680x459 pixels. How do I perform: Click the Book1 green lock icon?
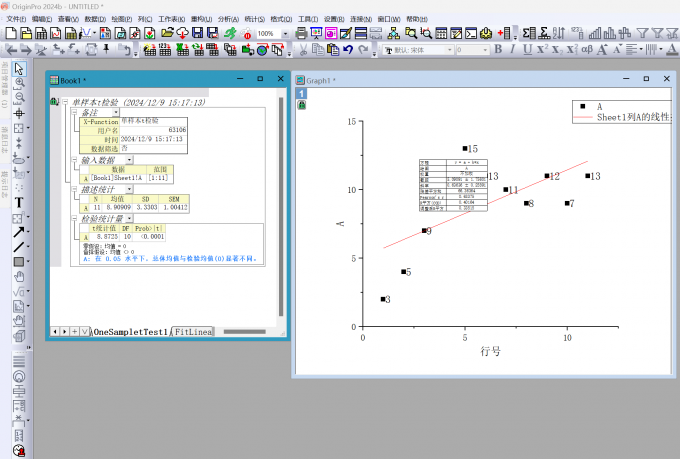point(54,102)
